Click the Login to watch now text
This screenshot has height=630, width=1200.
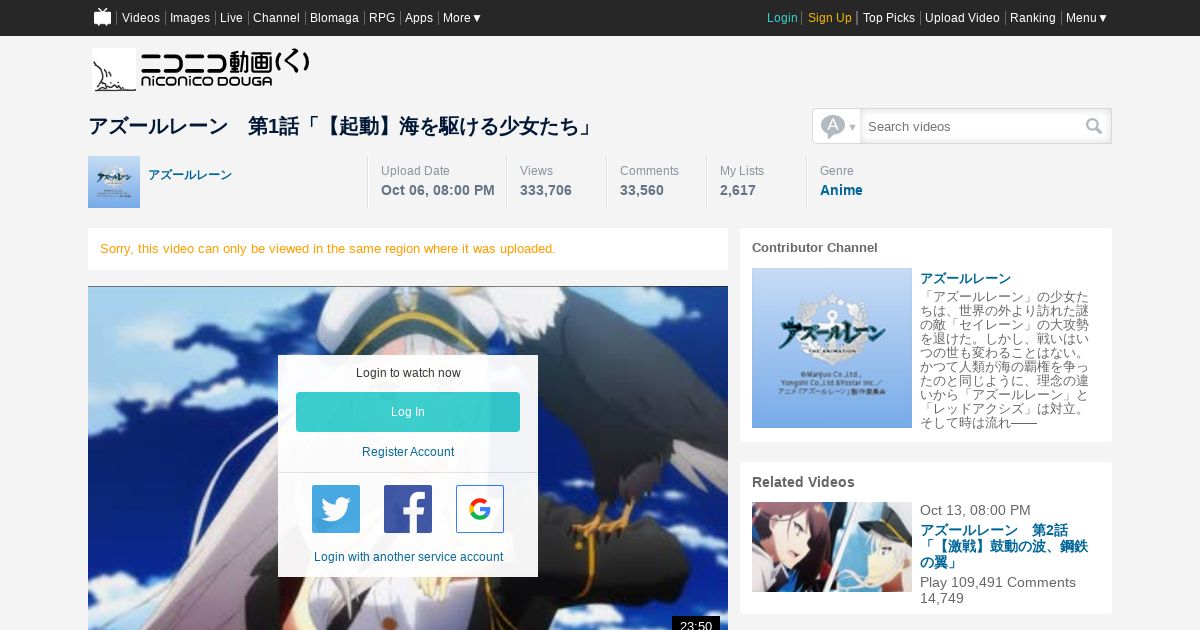click(x=408, y=373)
